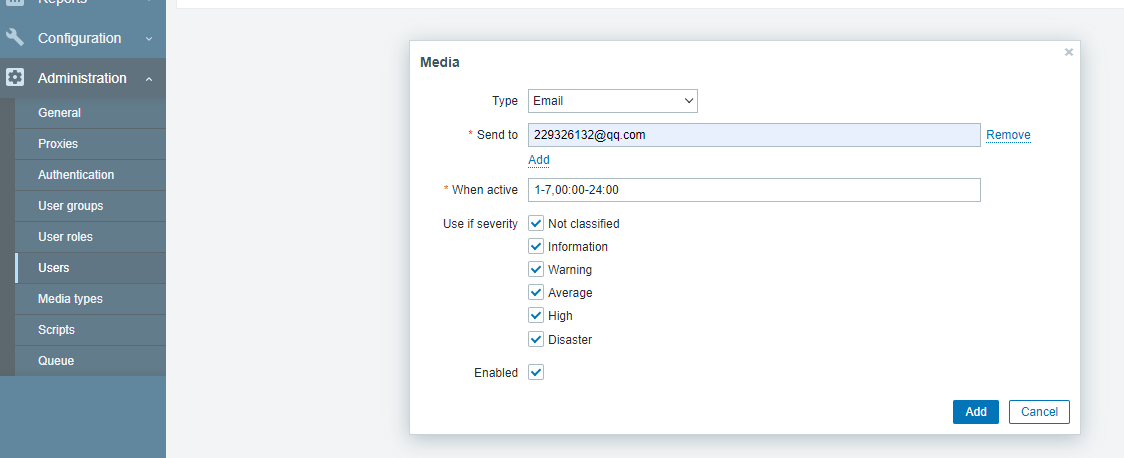Screen dimensions: 1124x458
Task: Close the Media dialog with X
Action: [1069, 52]
